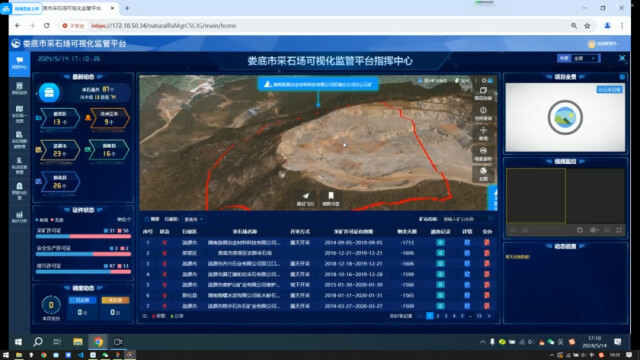The width and height of the screenshot is (640, 360).
Task: Open Windows Start menu
Action: [18, 342]
